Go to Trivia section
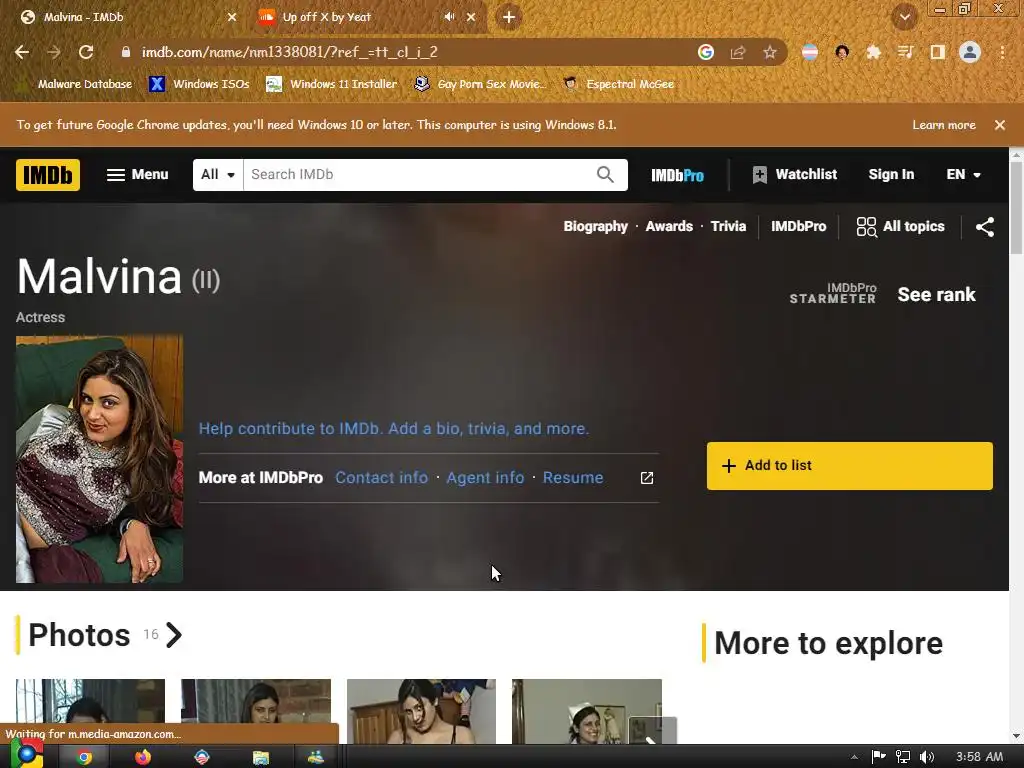Screen dimensions: 1024x768 click(x=728, y=227)
